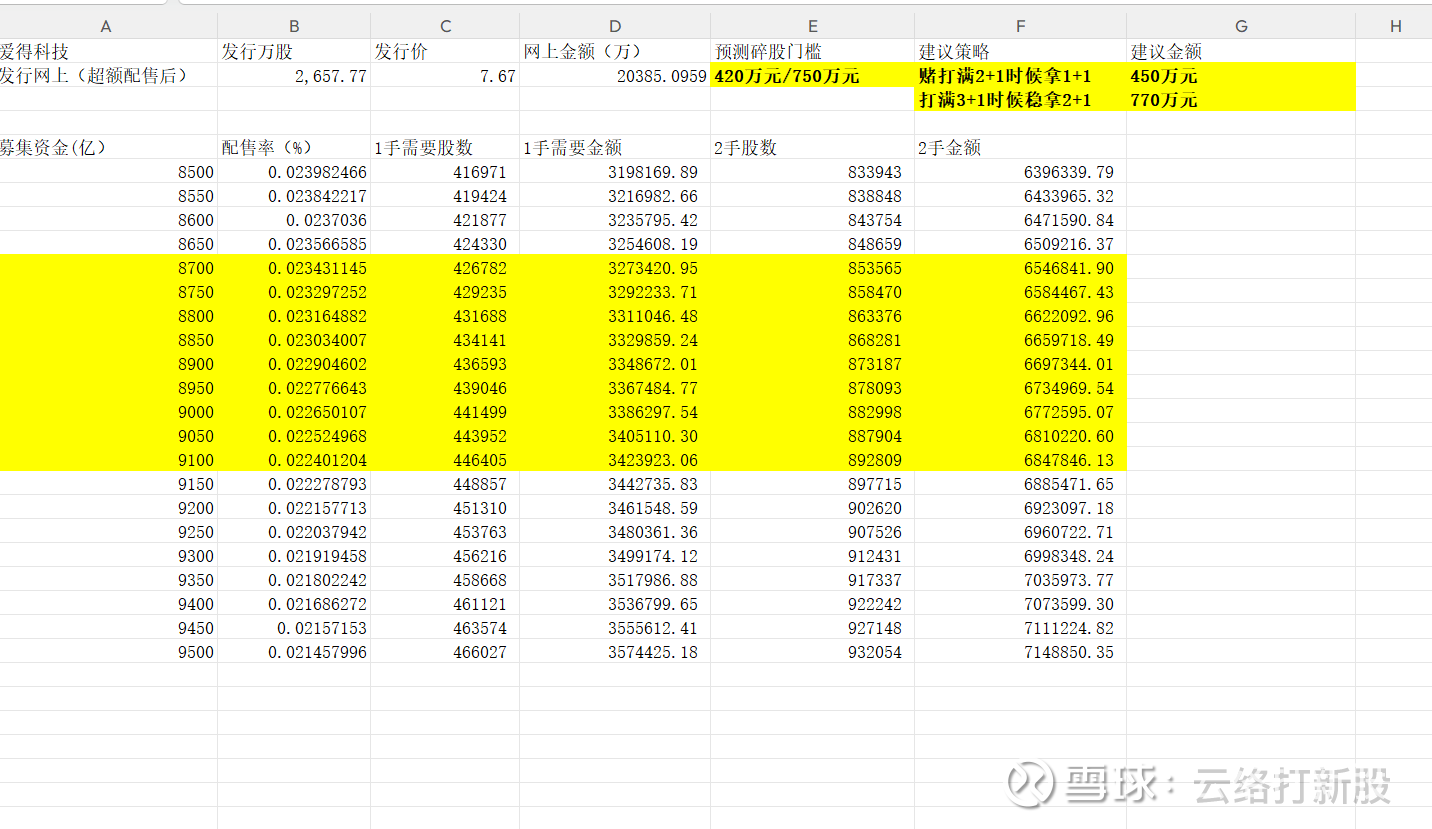
Task: Select column D header
Action: 615,27
